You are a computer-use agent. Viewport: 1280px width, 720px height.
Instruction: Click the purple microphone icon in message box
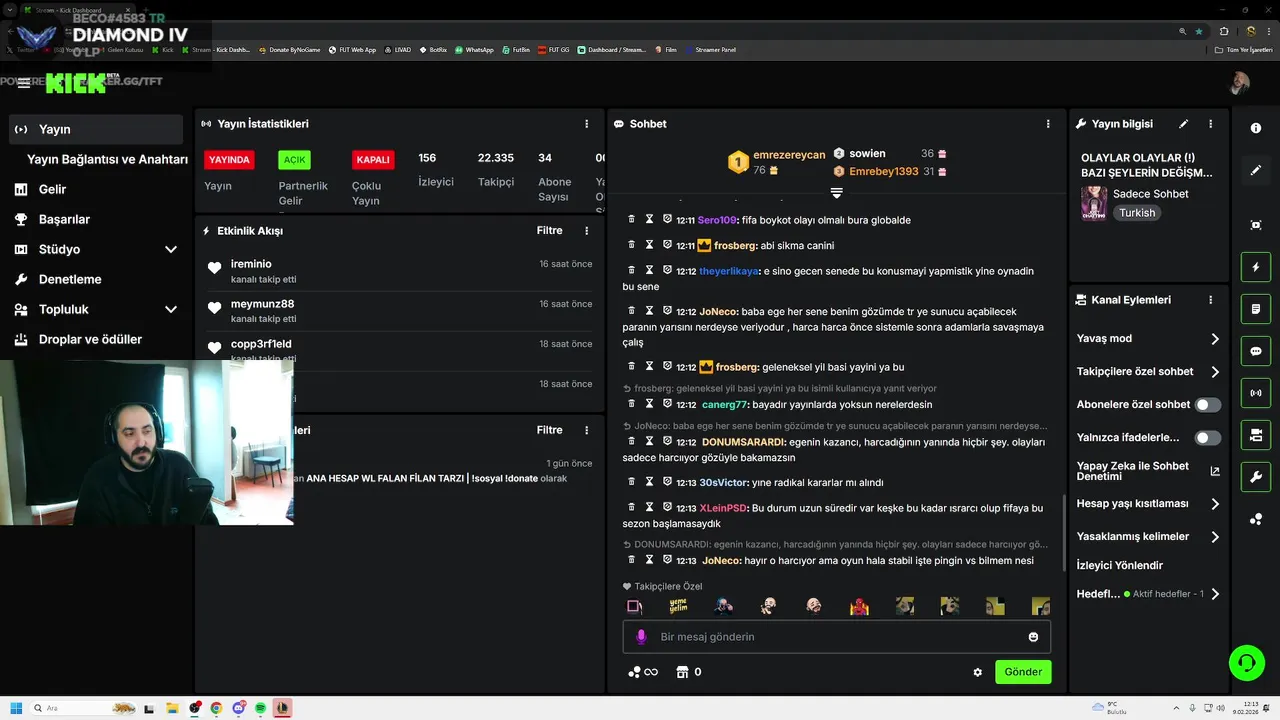click(x=641, y=637)
